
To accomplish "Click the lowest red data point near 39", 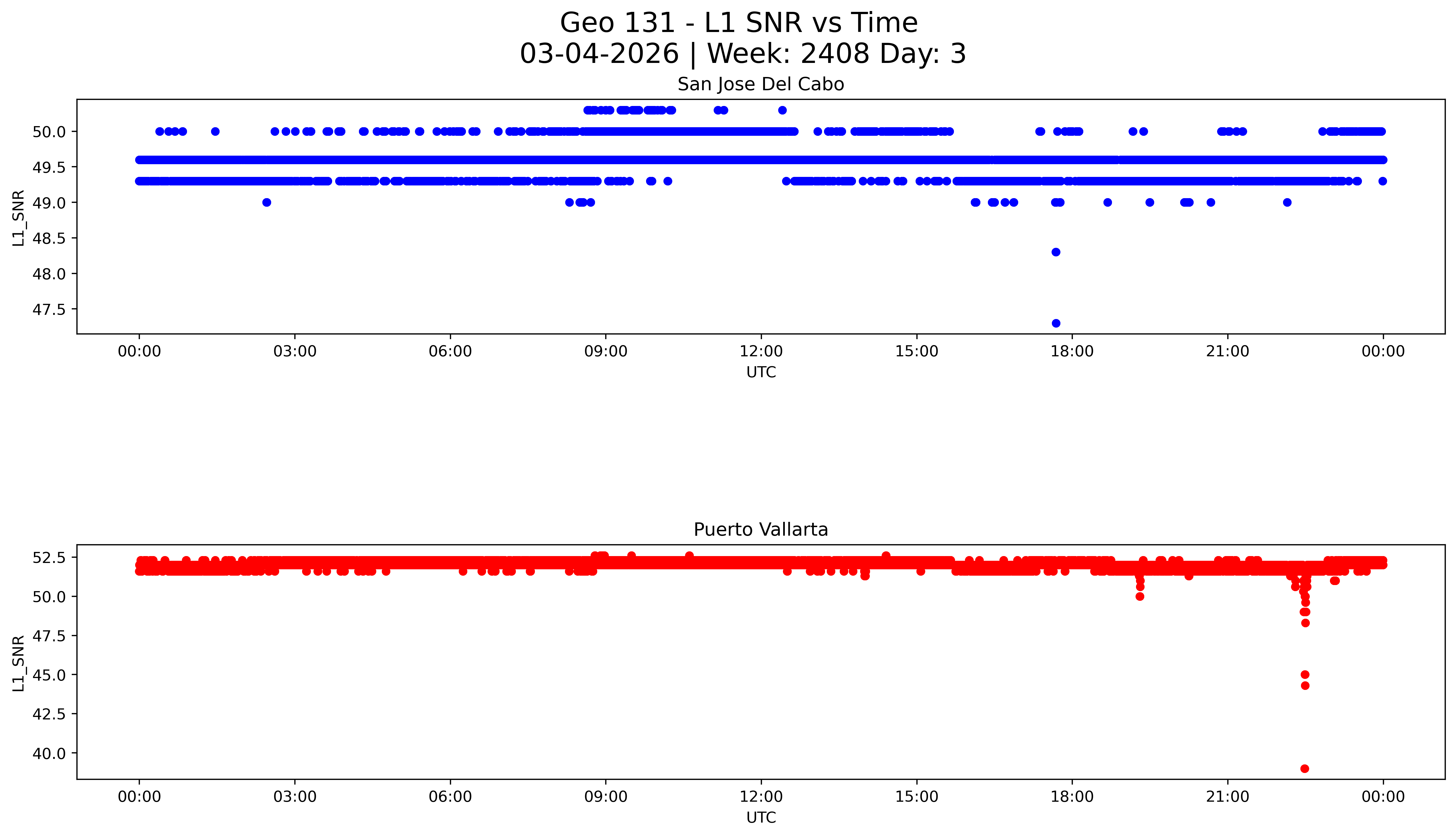I will 1304,769.
